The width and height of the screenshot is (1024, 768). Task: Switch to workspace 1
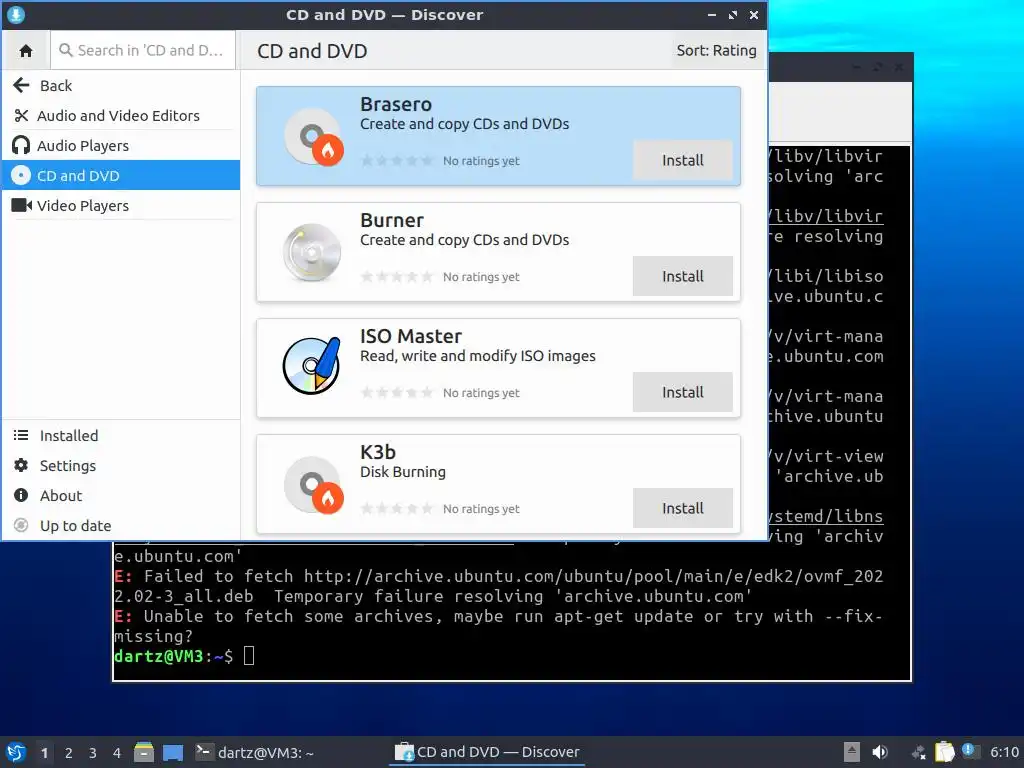44,753
